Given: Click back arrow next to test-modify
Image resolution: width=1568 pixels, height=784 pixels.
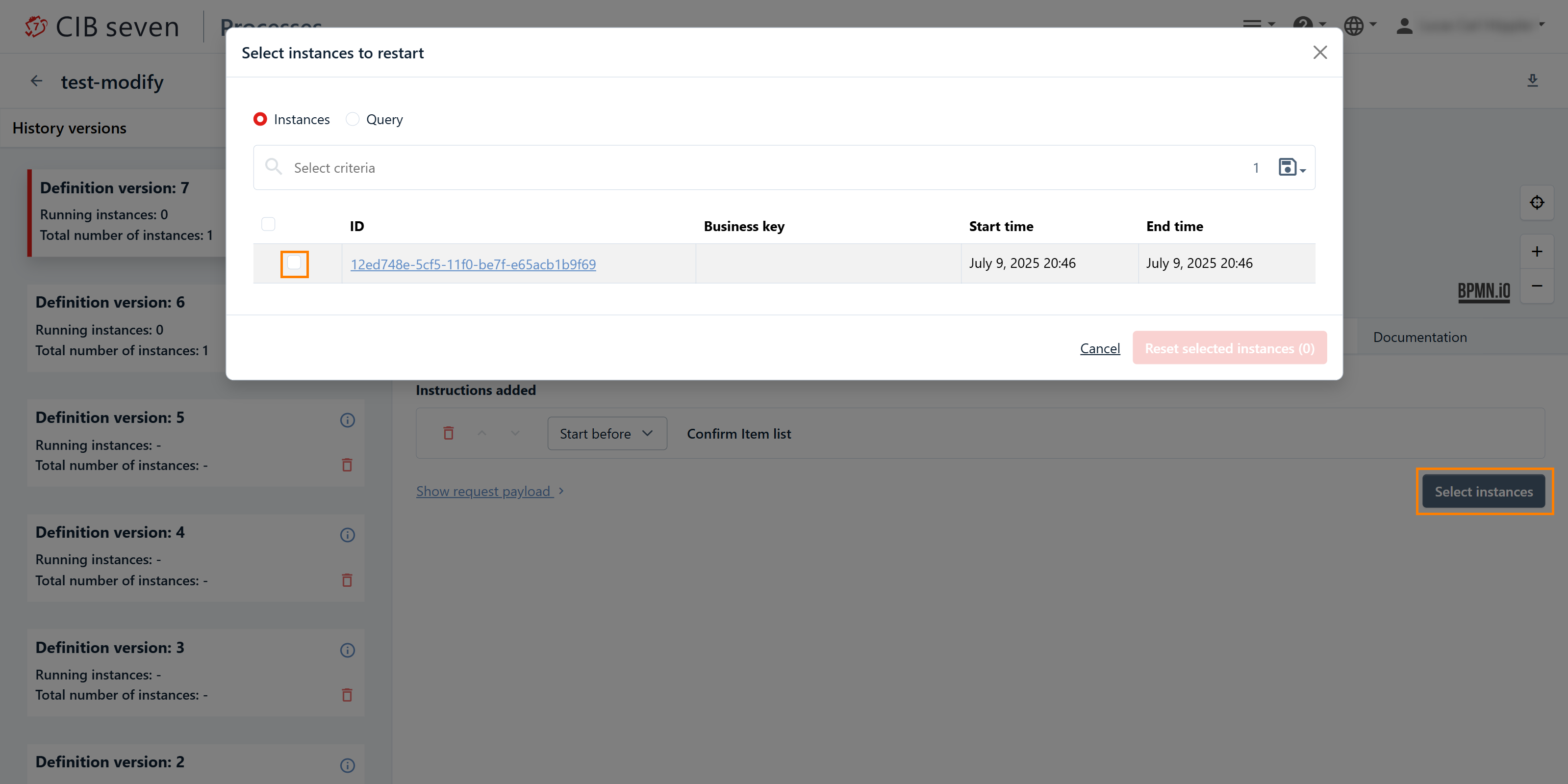Looking at the screenshot, I should click(36, 81).
